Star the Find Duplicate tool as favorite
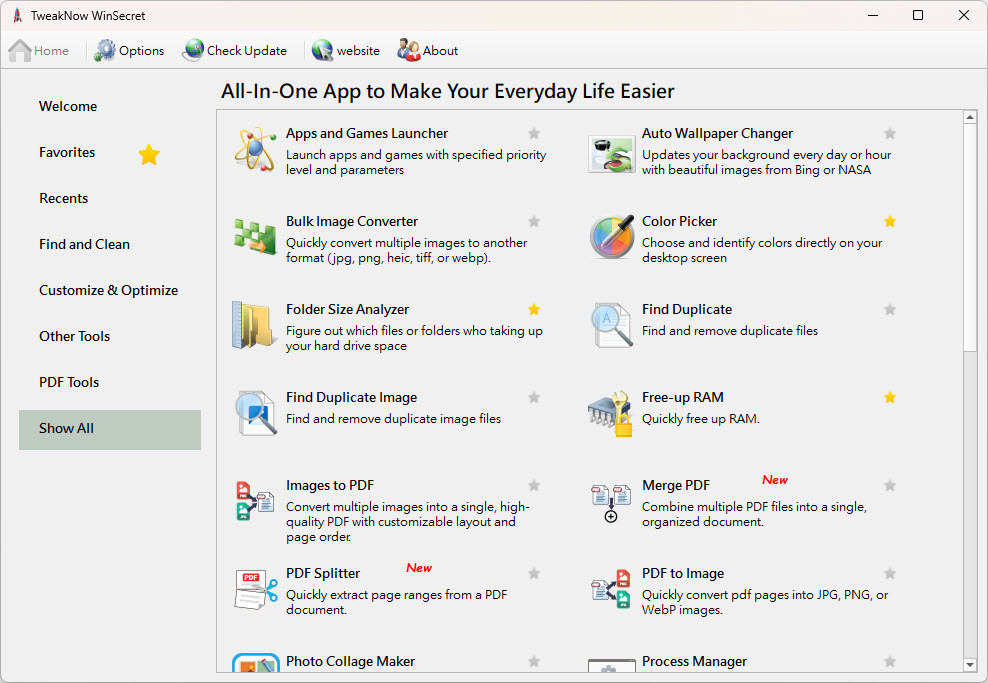The width and height of the screenshot is (988, 683). [x=890, y=310]
